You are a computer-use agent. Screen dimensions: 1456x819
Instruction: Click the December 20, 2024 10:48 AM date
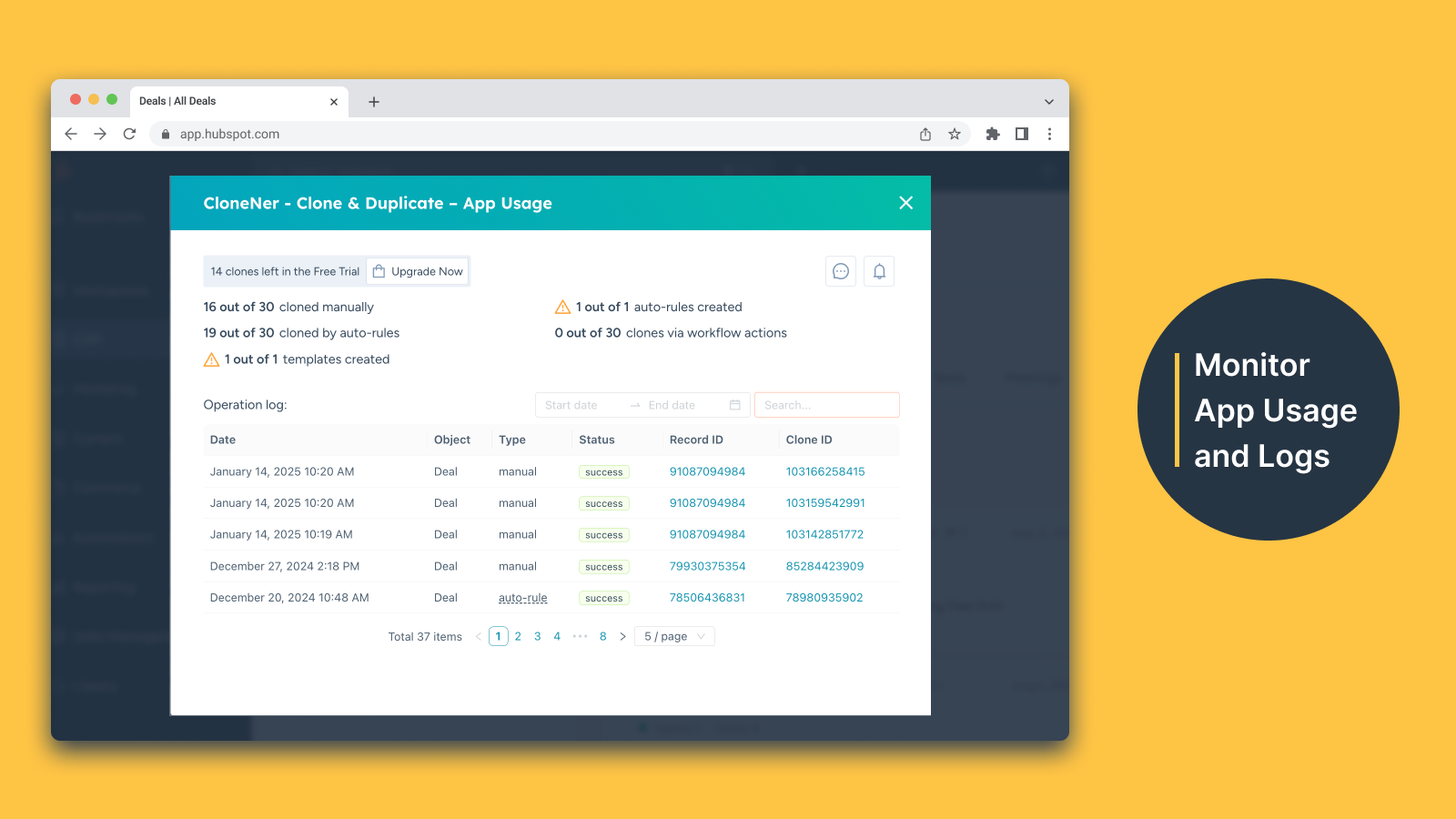click(289, 598)
